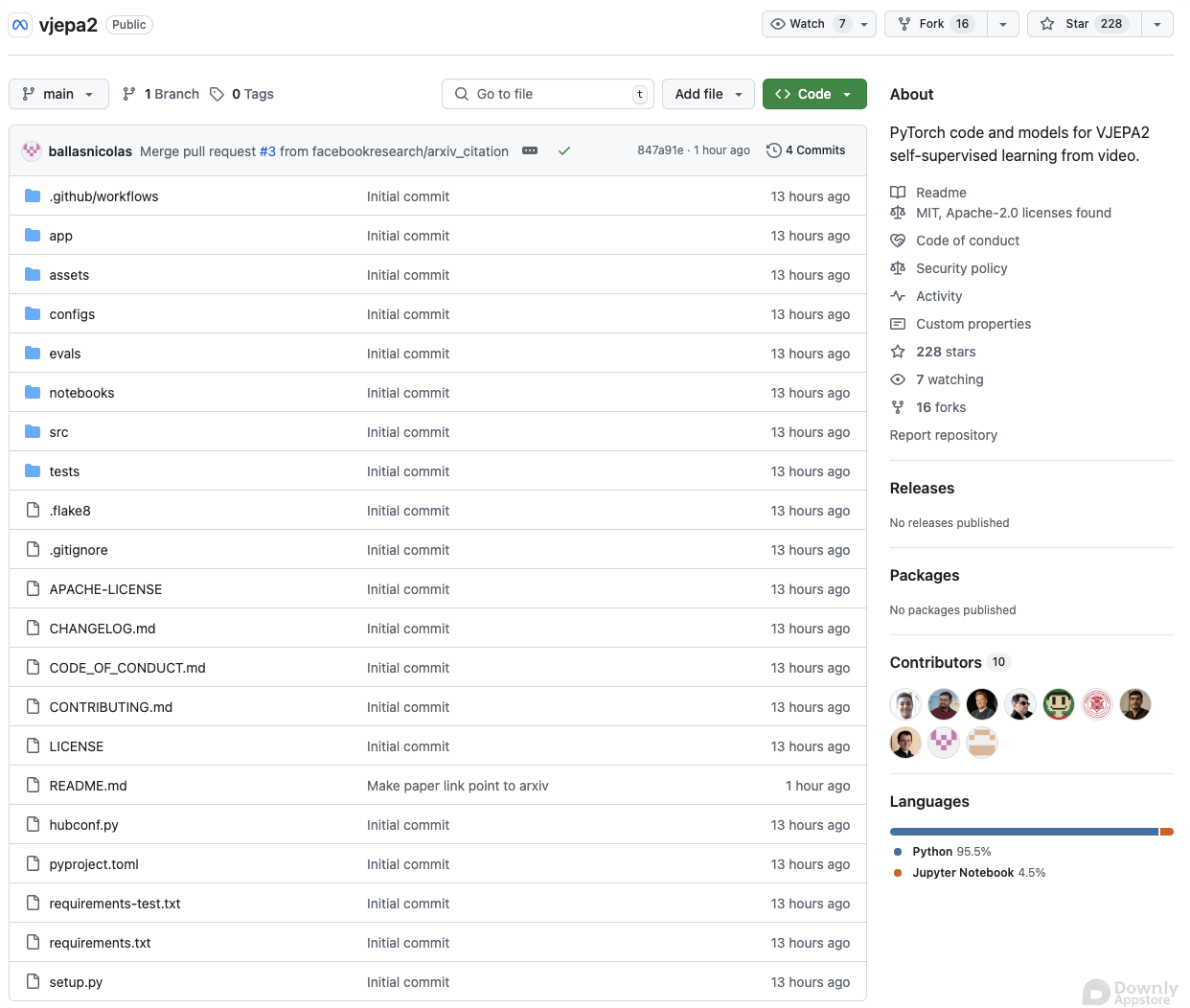Click the Go to file search field
The width and height of the screenshot is (1190, 1008).
tap(548, 94)
